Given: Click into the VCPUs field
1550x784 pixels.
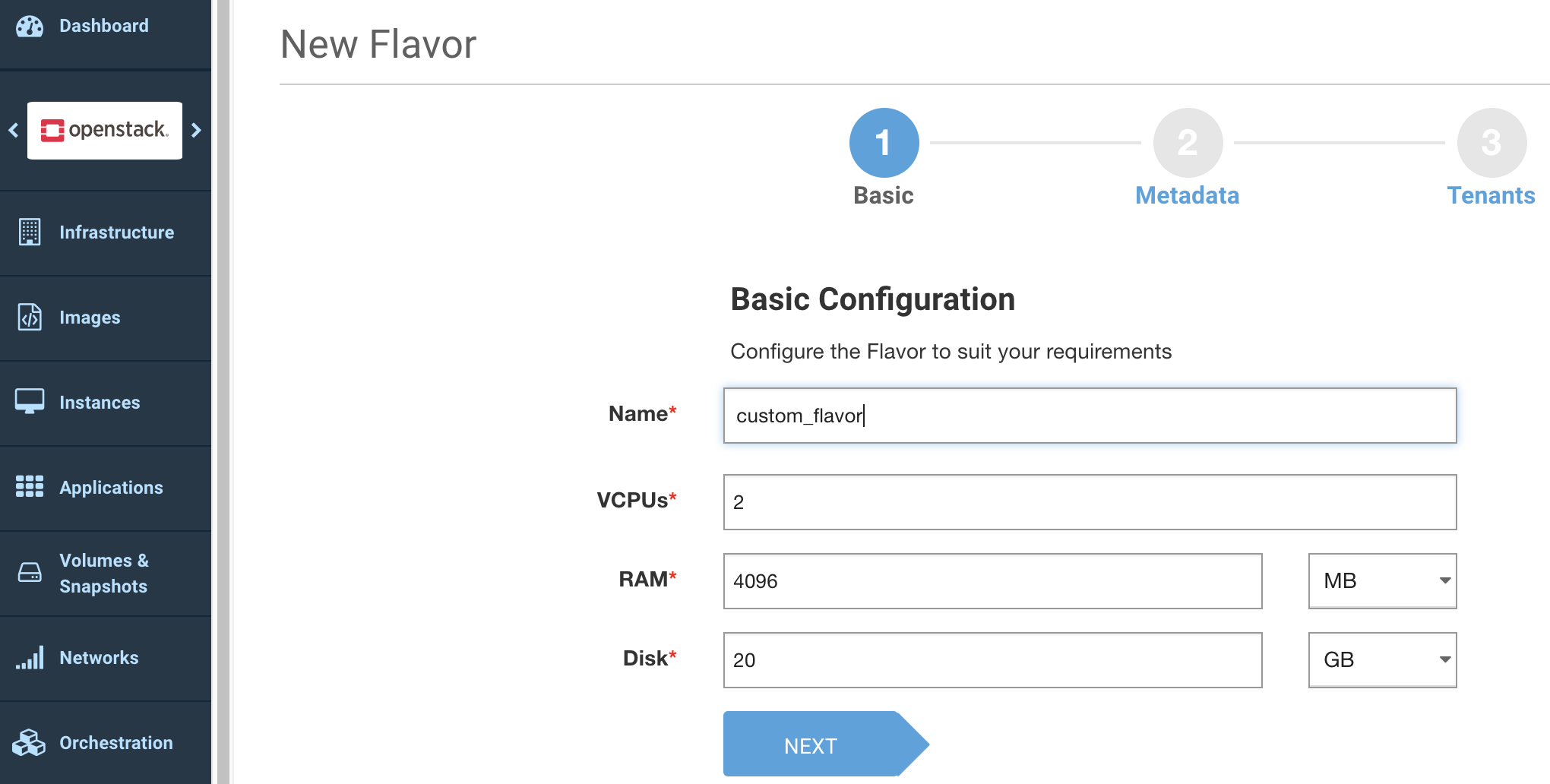Looking at the screenshot, I should click(1090, 502).
